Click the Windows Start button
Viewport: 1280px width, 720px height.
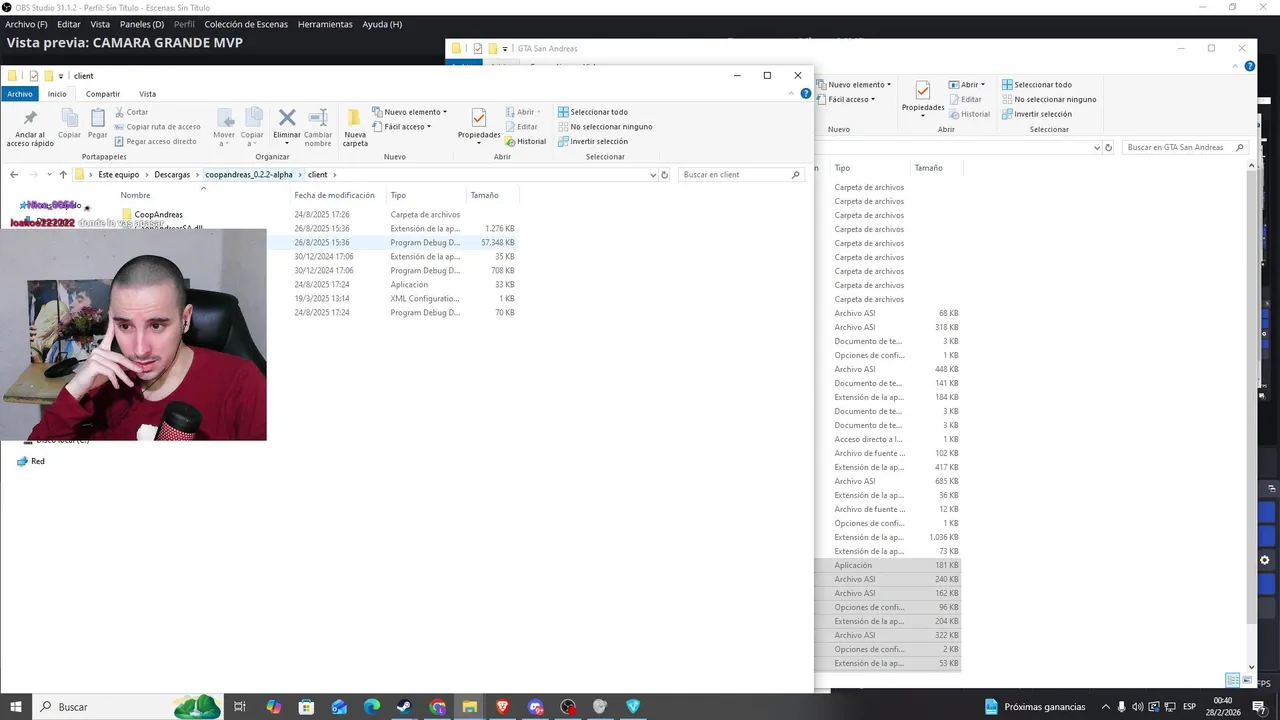[16, 707]
